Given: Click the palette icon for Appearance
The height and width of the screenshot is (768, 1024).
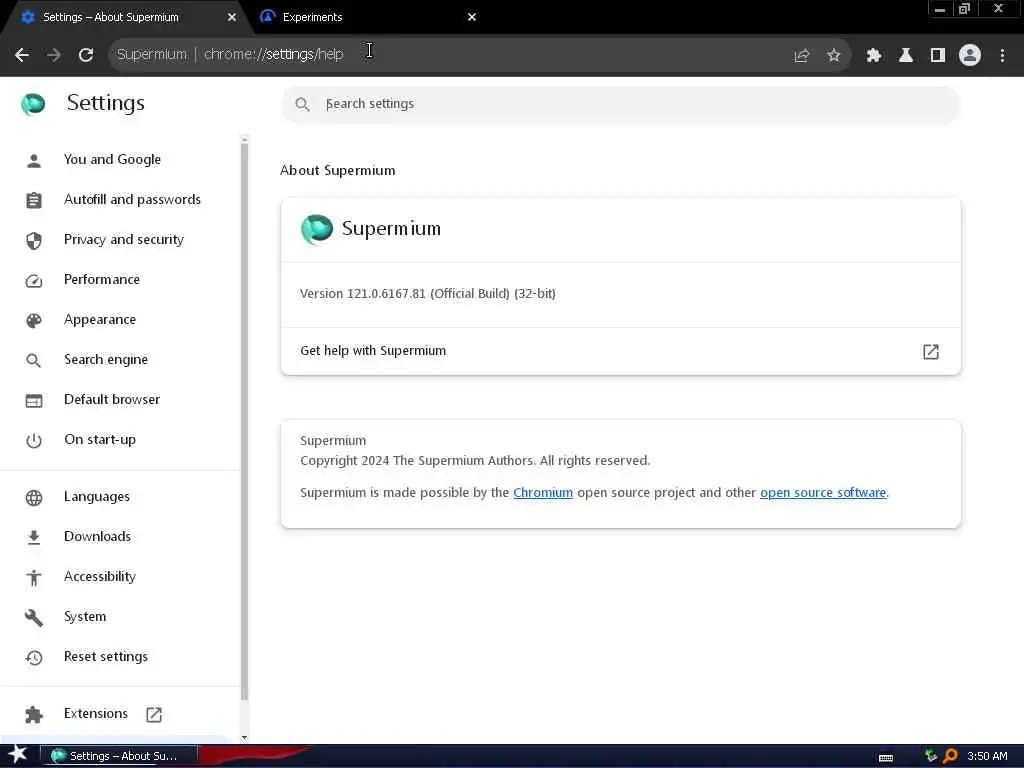Looking at the screenshot, I should point(34,321).
